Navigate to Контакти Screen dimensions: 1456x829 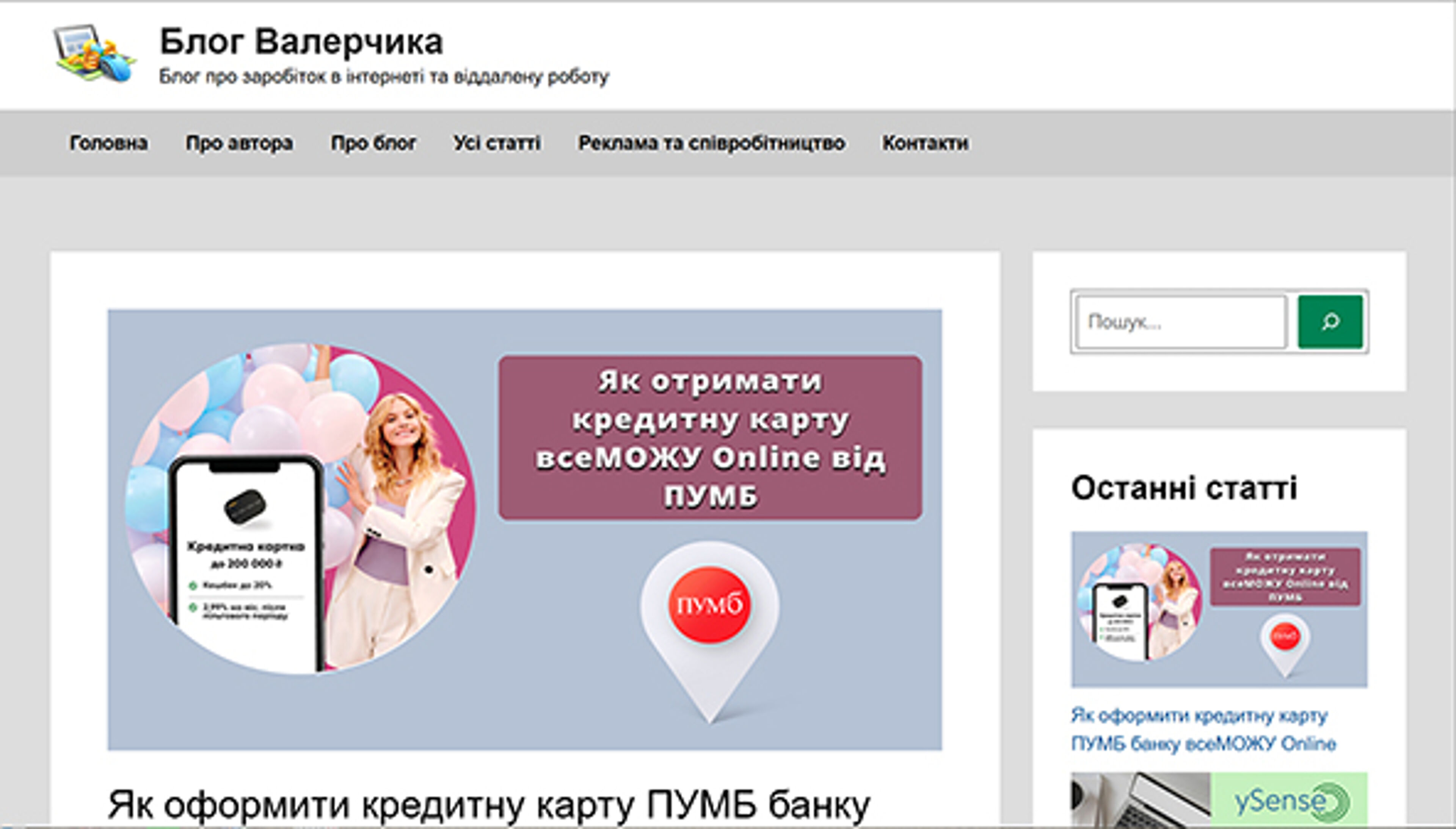[925, 143]
